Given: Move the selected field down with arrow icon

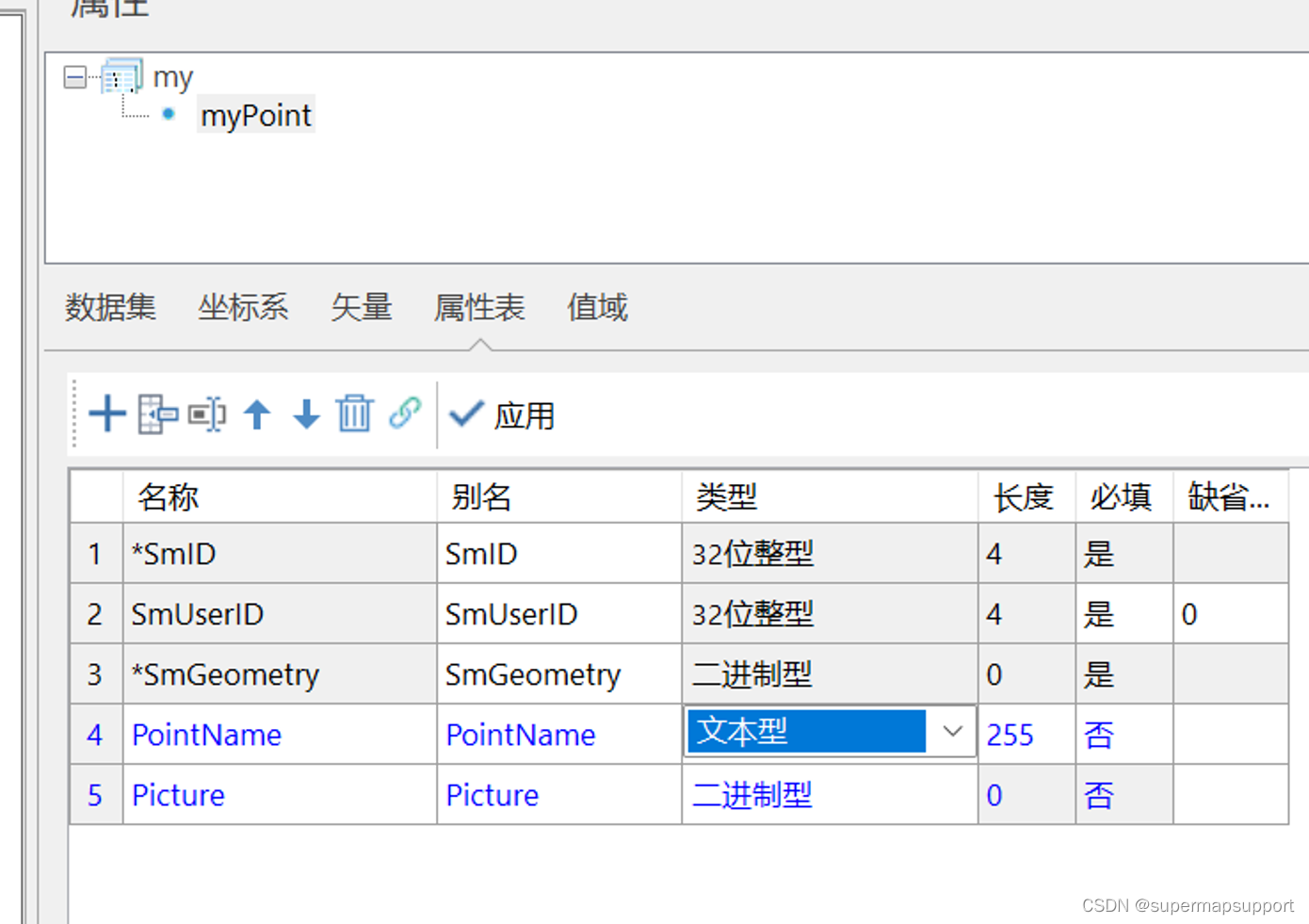Looking at the screenshot, I should click(x=306, y=414).
